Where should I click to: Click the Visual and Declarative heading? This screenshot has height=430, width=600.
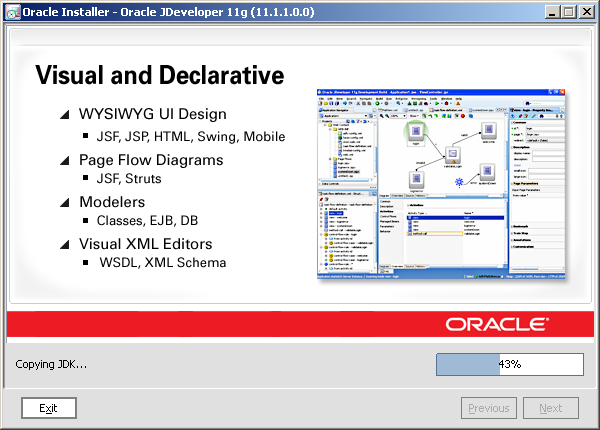pos(160,76)
